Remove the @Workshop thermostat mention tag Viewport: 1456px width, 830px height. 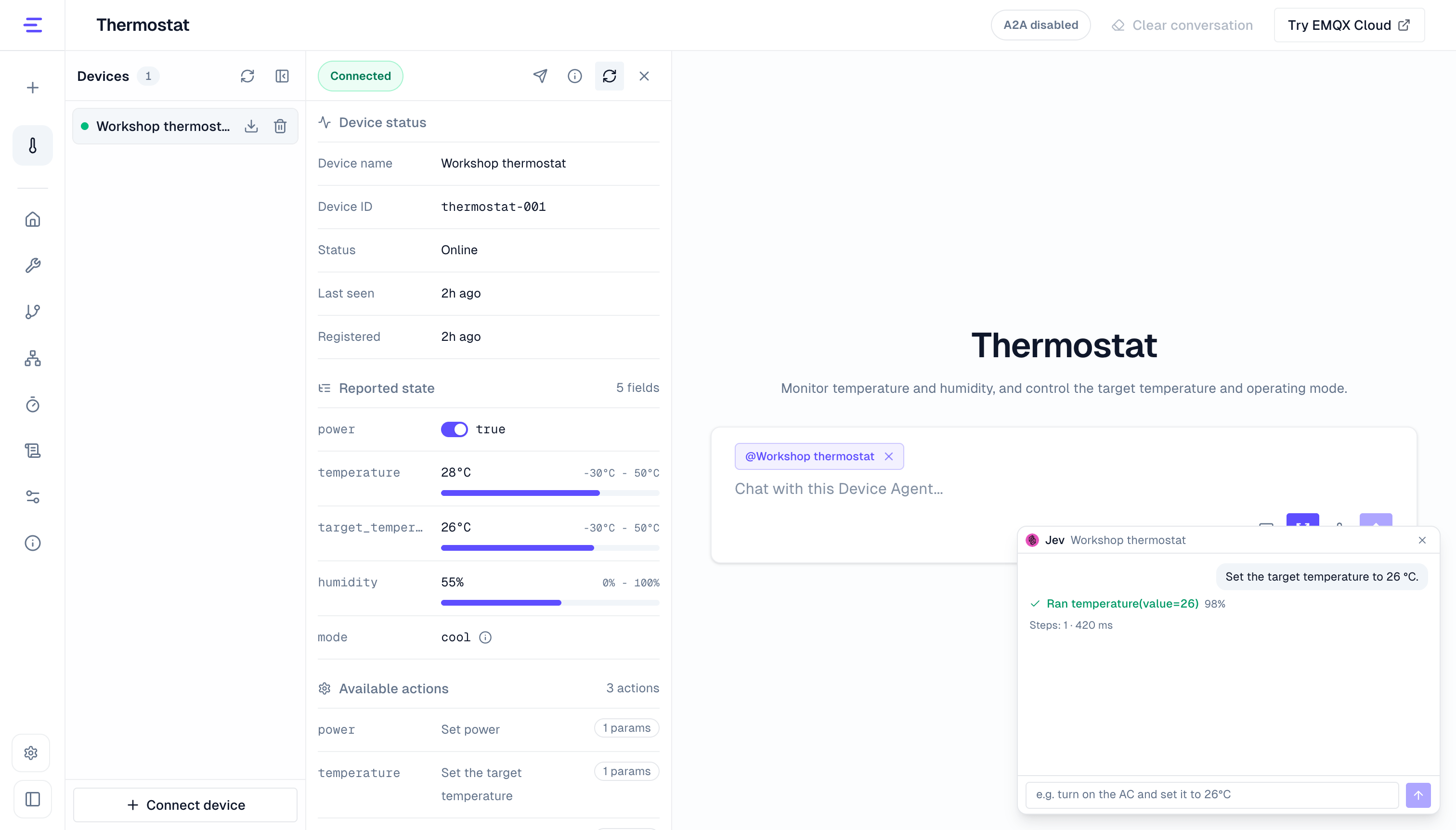[x=888, y=456]
